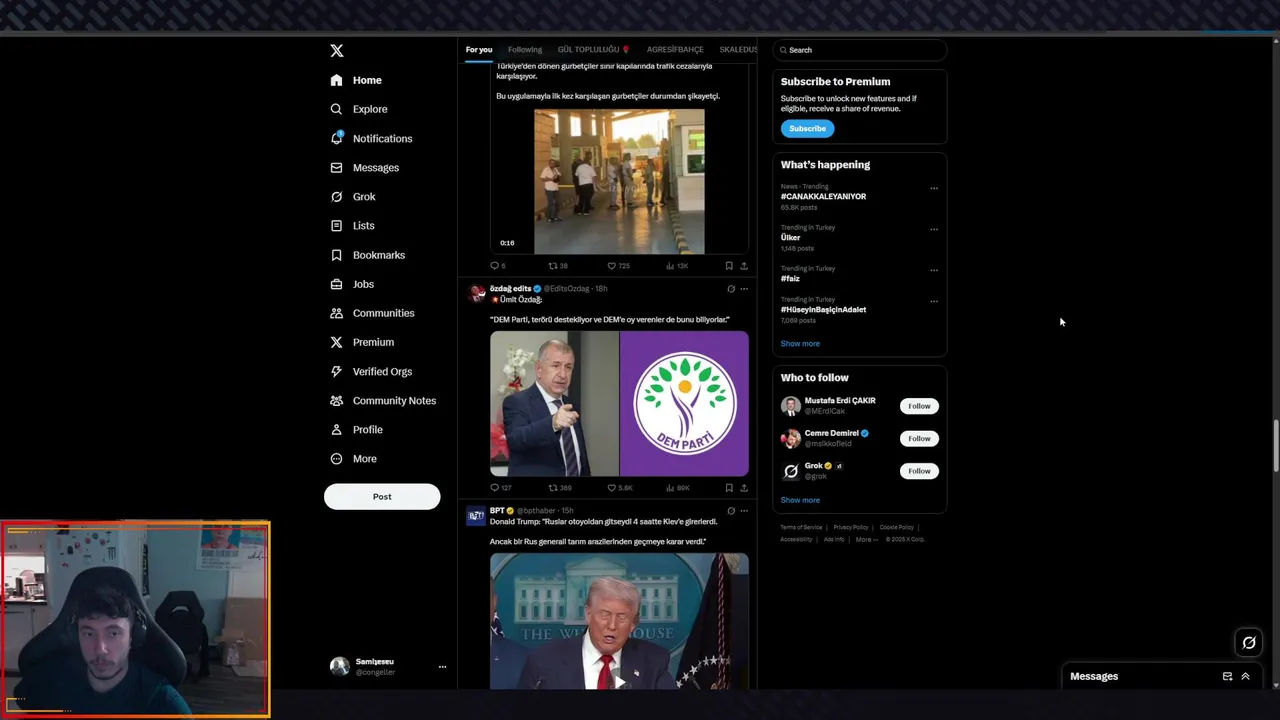Click the Subscribe to Premium button

tap(807, 128)
